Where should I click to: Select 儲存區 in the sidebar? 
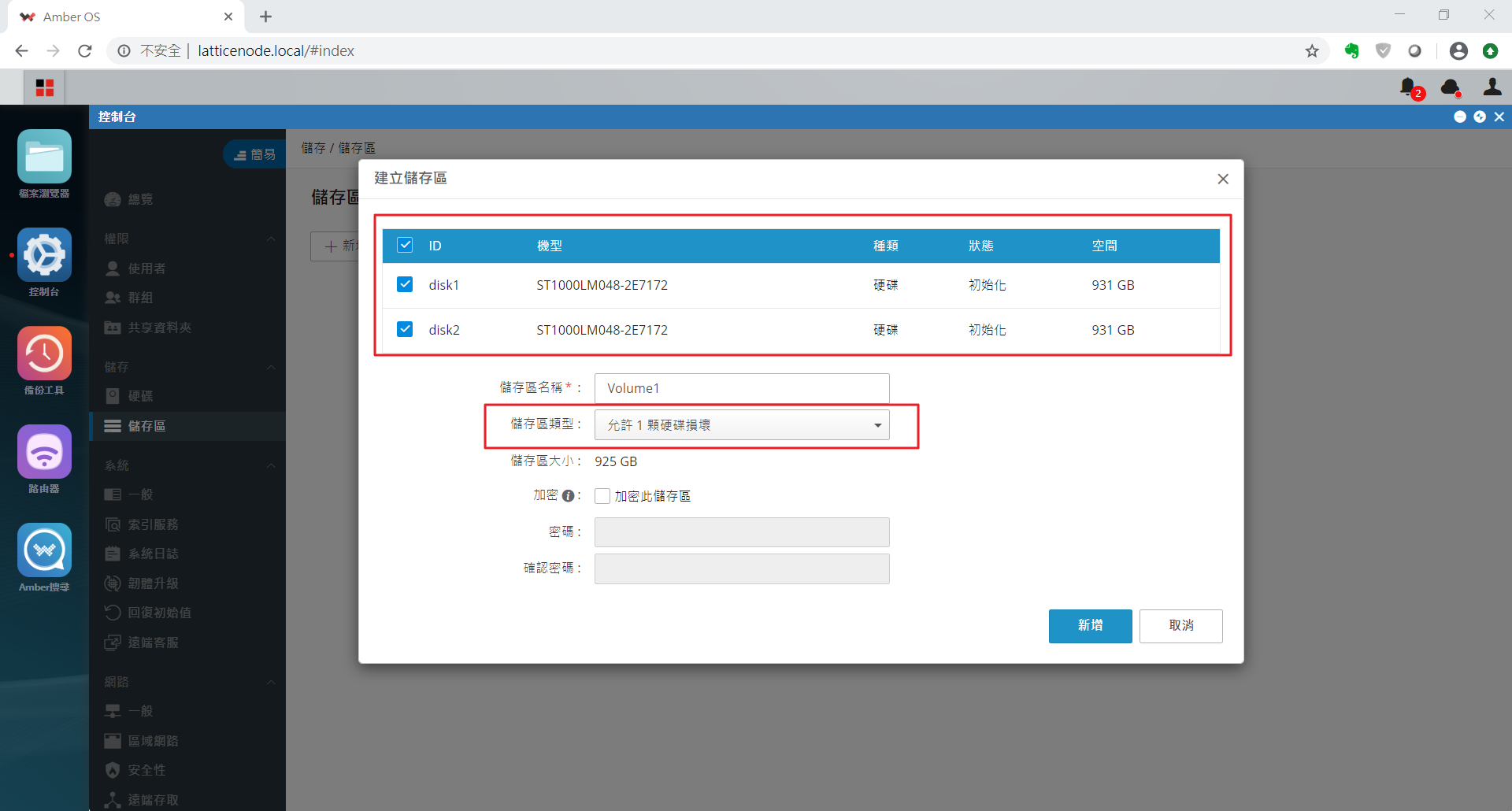187,426
